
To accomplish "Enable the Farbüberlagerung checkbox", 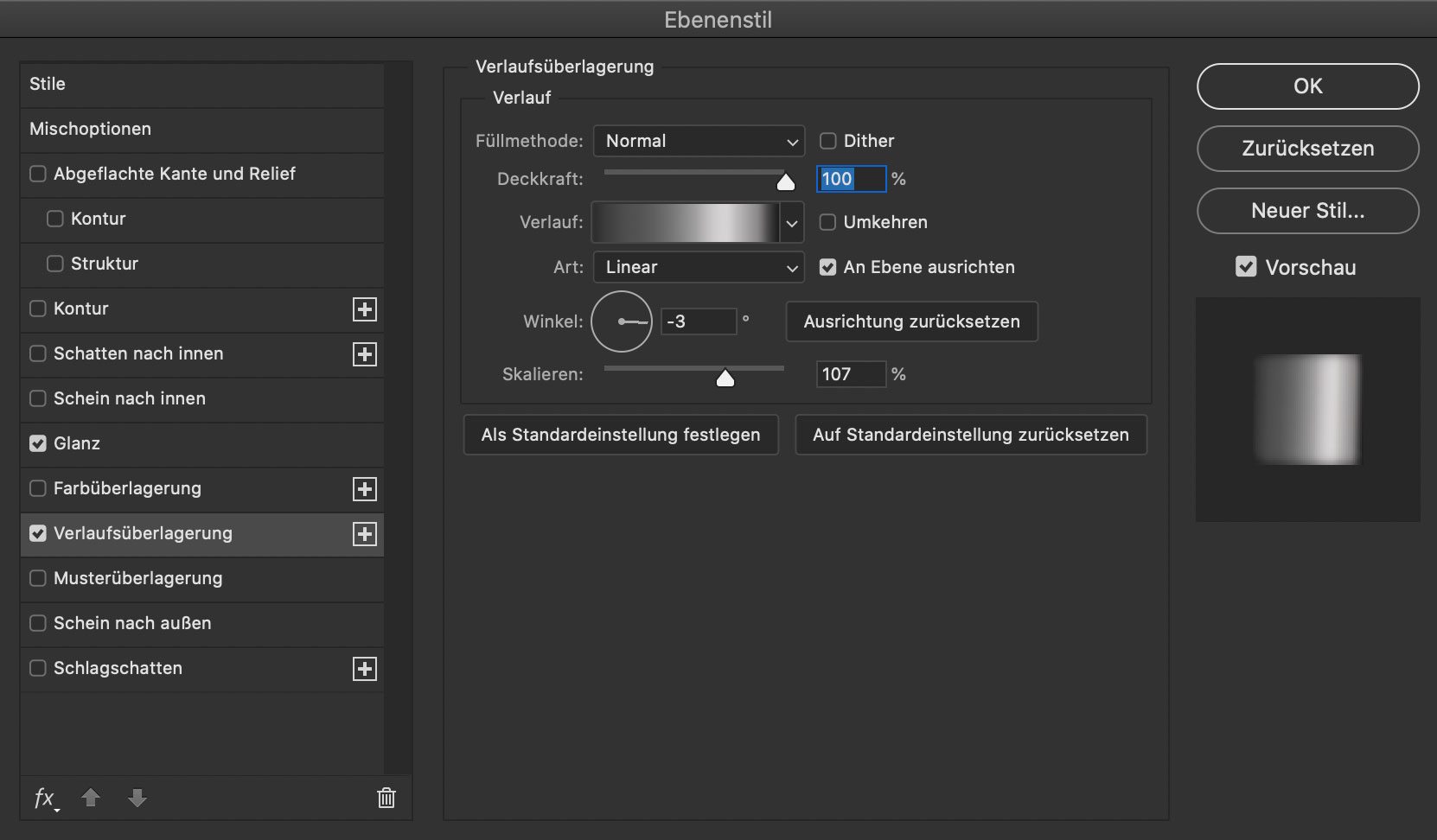I will (x=38, y=488).
